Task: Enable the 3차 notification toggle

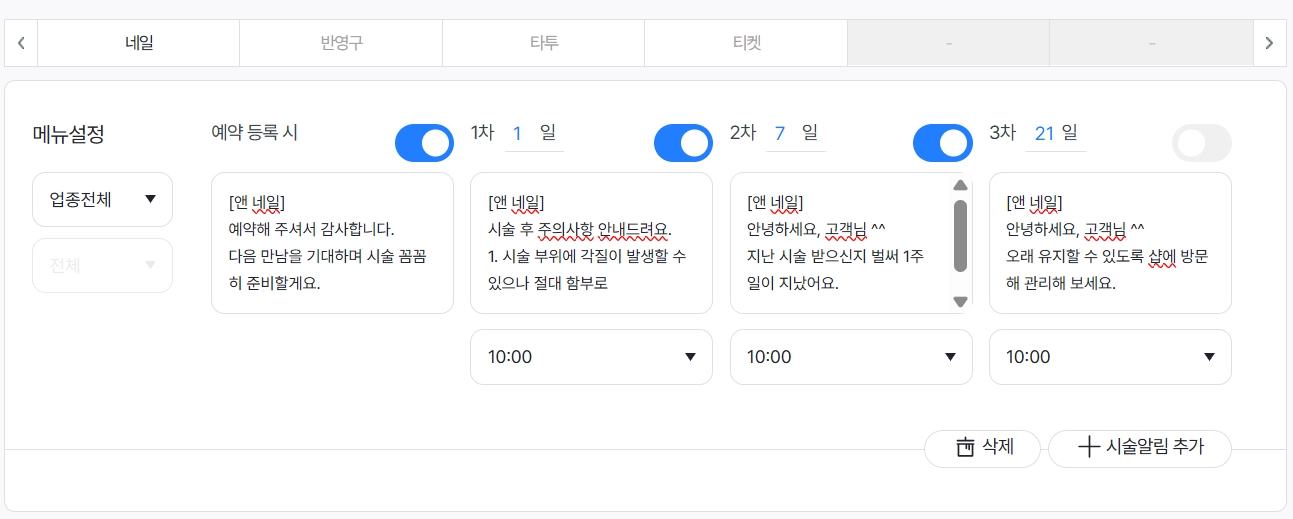Action: [x=1201, y=143]
